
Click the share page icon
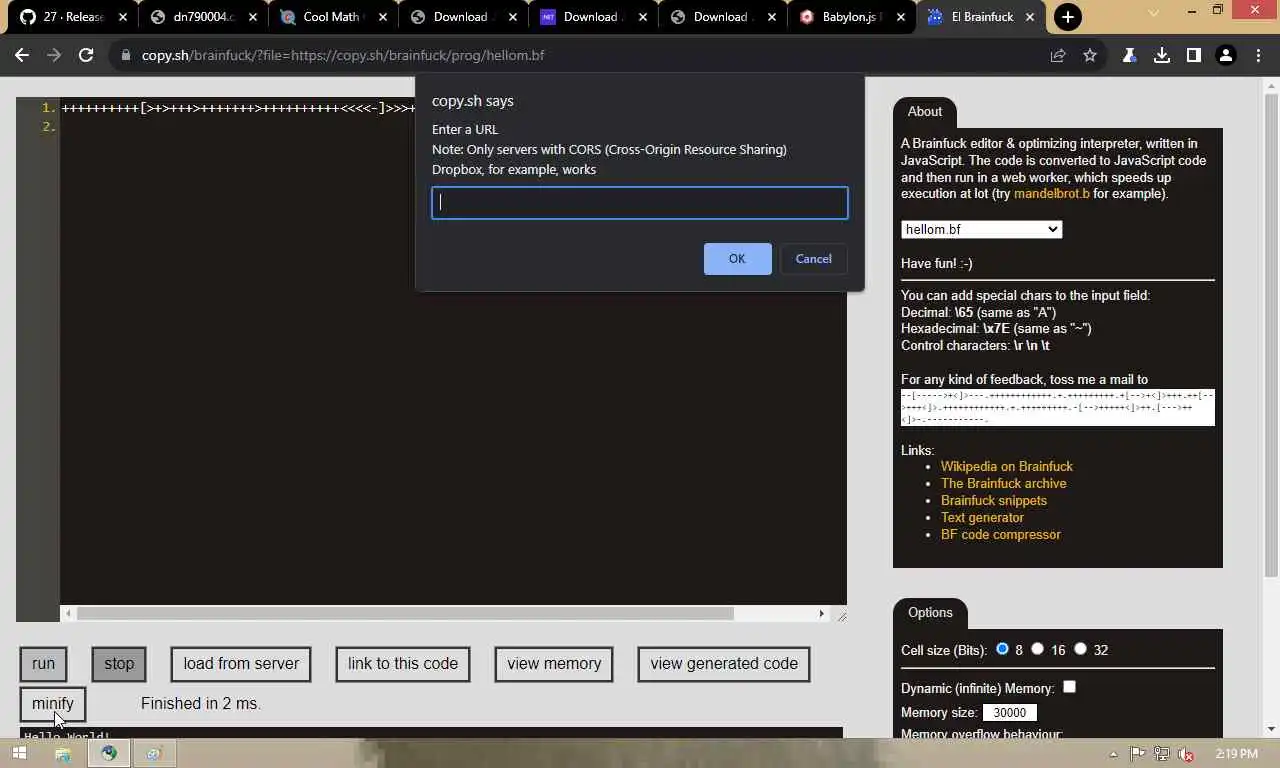tap(1058, 56)
